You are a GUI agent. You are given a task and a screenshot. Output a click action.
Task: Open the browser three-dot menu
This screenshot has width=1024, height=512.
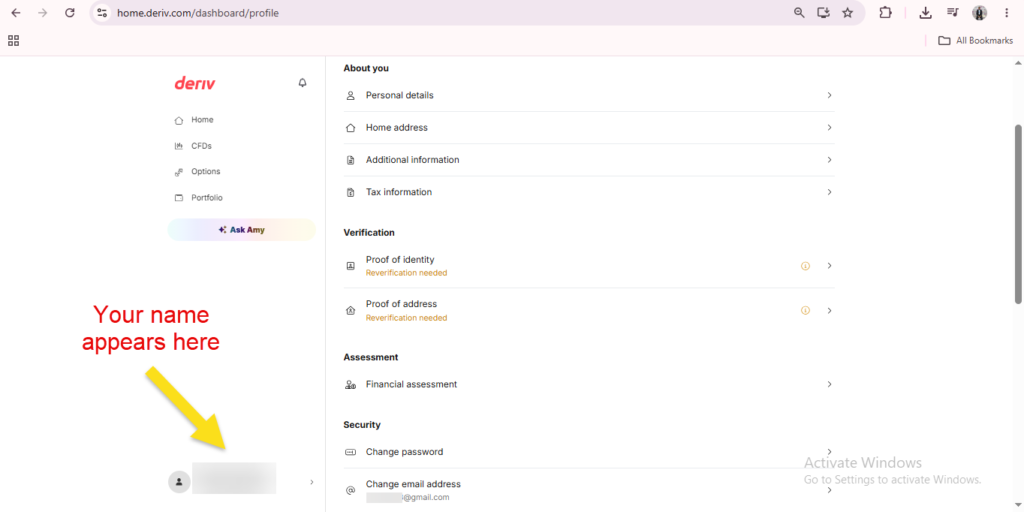click(x=1006, y=12)
